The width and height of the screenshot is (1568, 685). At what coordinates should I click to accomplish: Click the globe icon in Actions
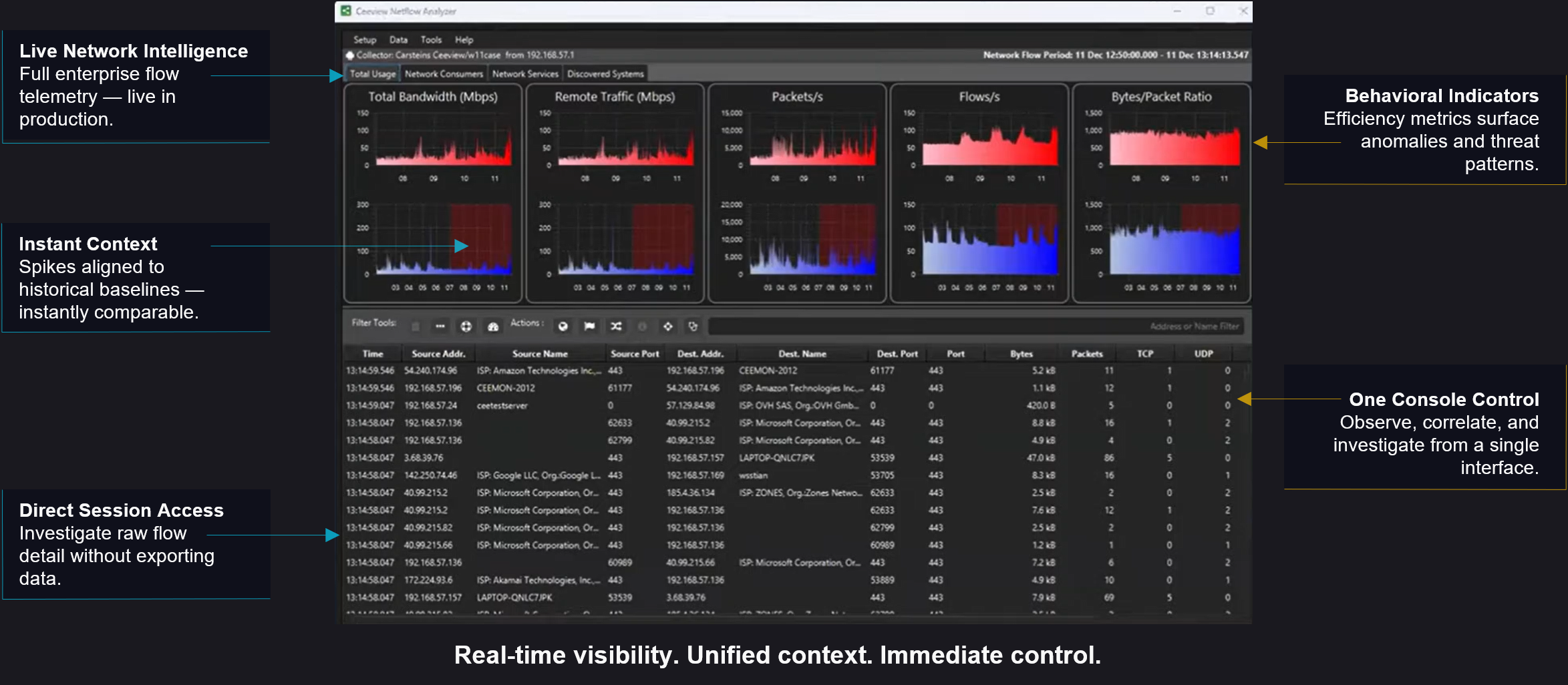pyautogui.click(x=563, y=326)
